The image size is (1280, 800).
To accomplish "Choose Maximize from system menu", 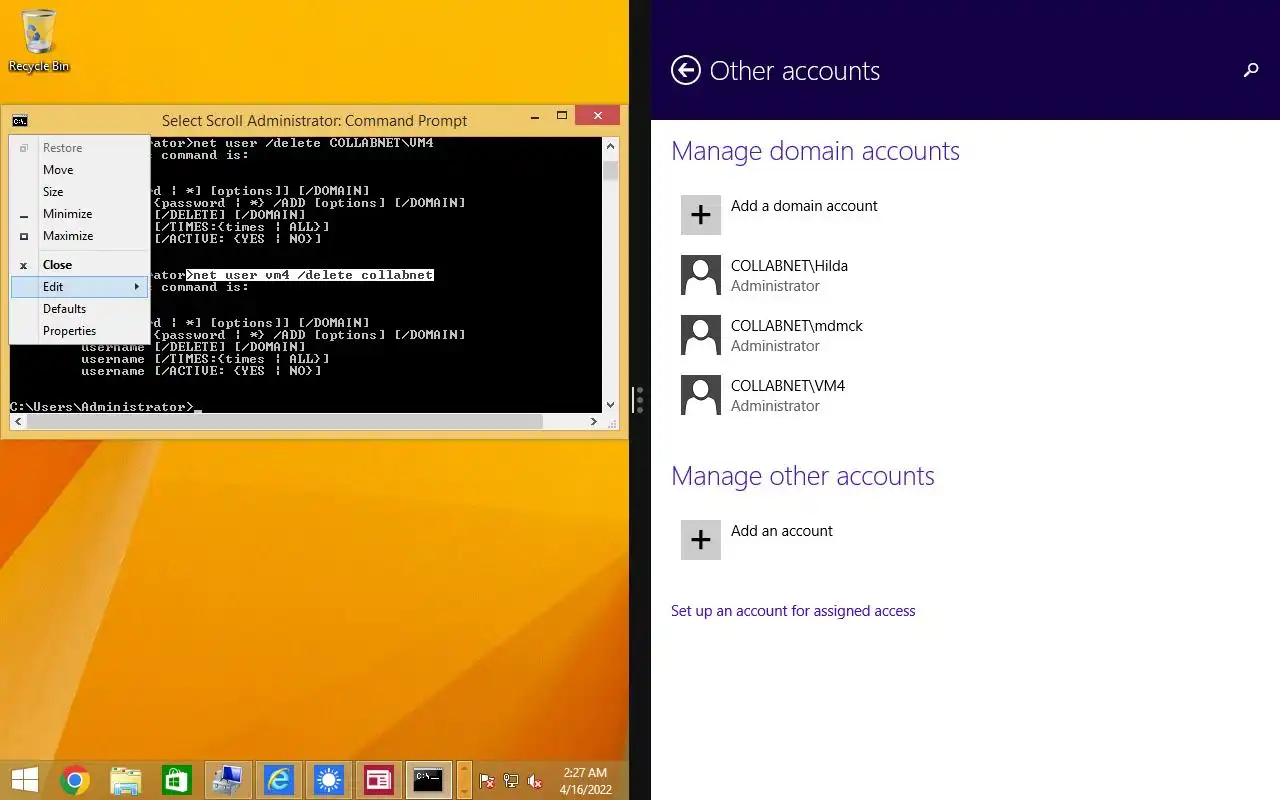I will 80,236.
